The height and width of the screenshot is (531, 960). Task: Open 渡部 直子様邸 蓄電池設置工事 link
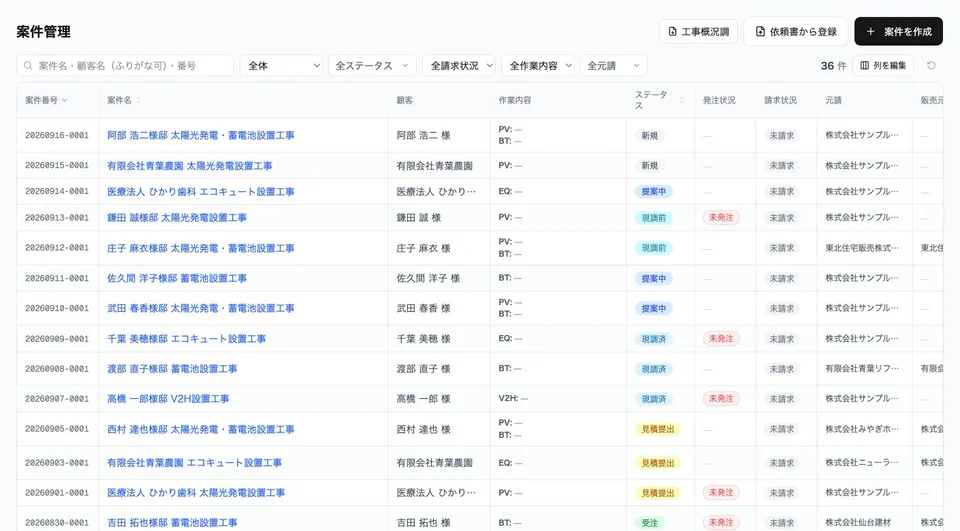(x=172, y=369)
